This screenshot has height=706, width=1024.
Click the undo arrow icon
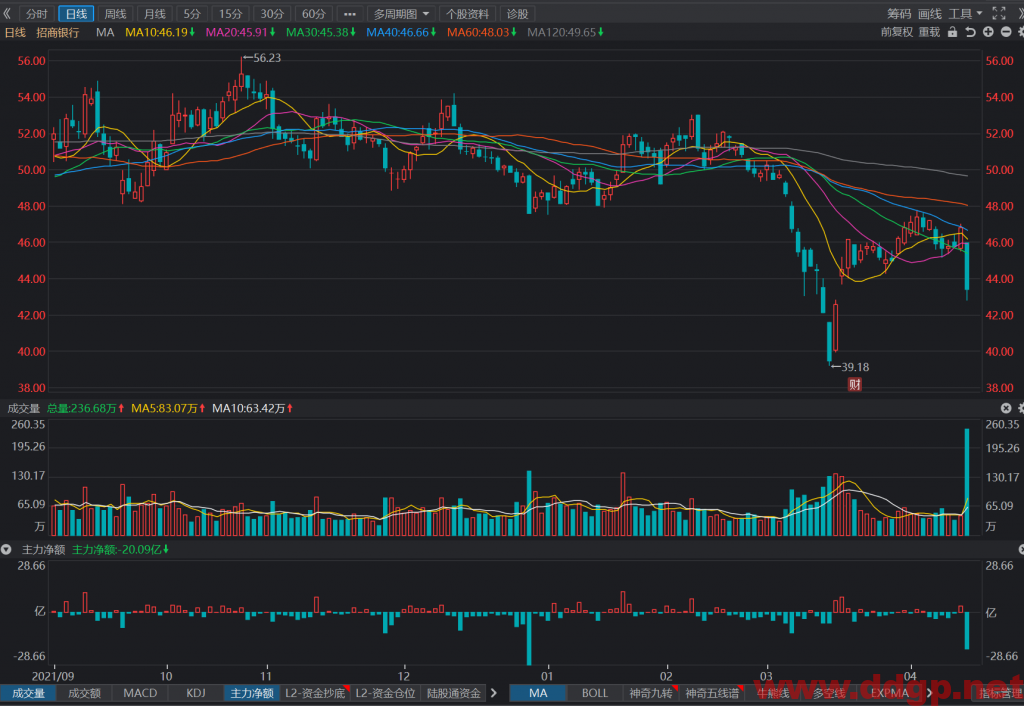coord(970,32)
